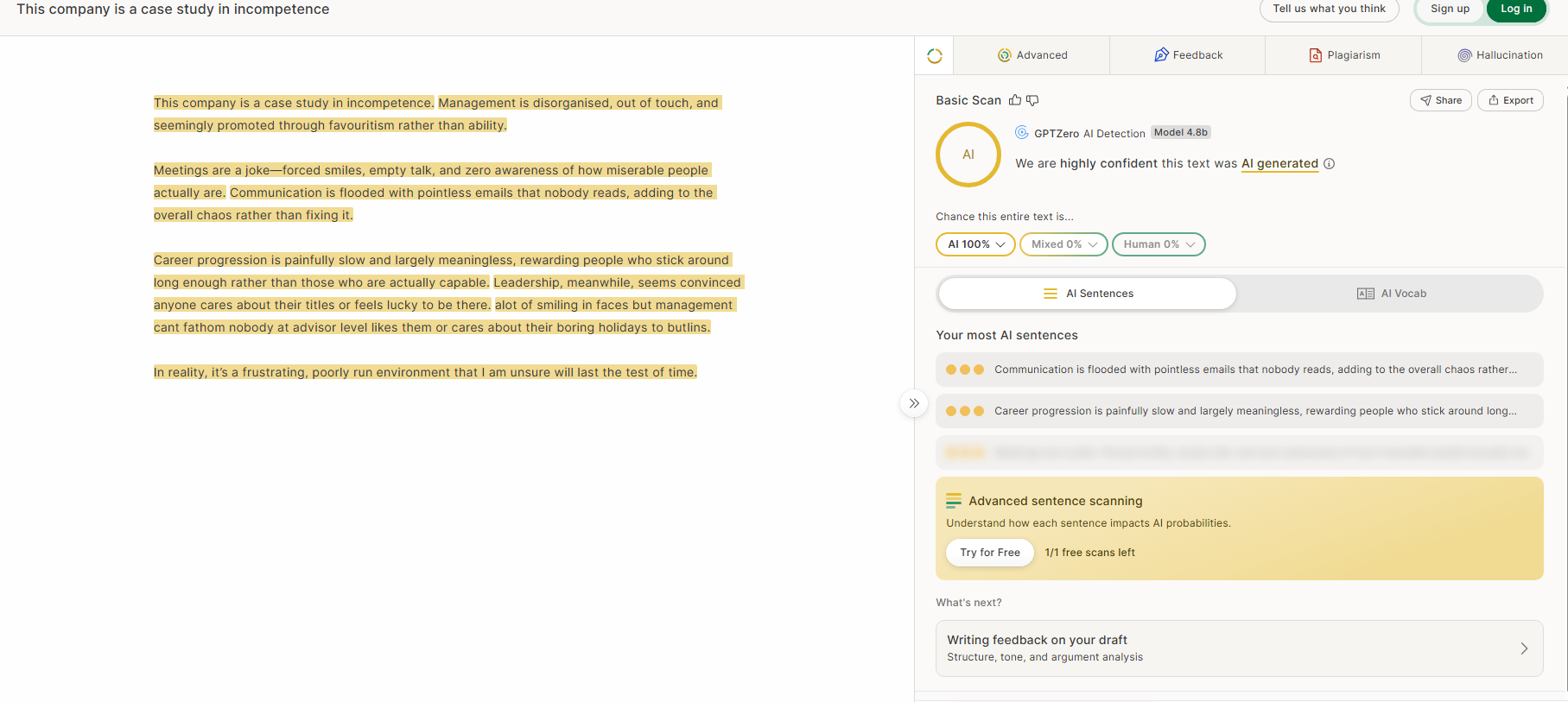
Task: Click the Try for Free button
Action: [x=990, y=553]
